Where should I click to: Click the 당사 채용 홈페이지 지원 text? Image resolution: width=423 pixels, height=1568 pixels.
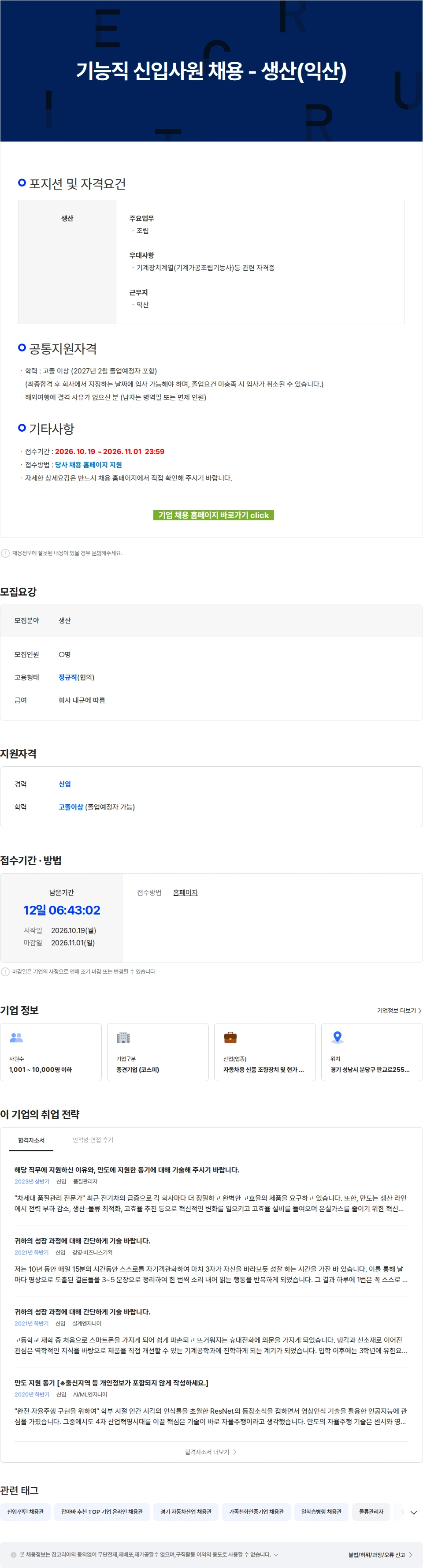[x=88, y=464]
